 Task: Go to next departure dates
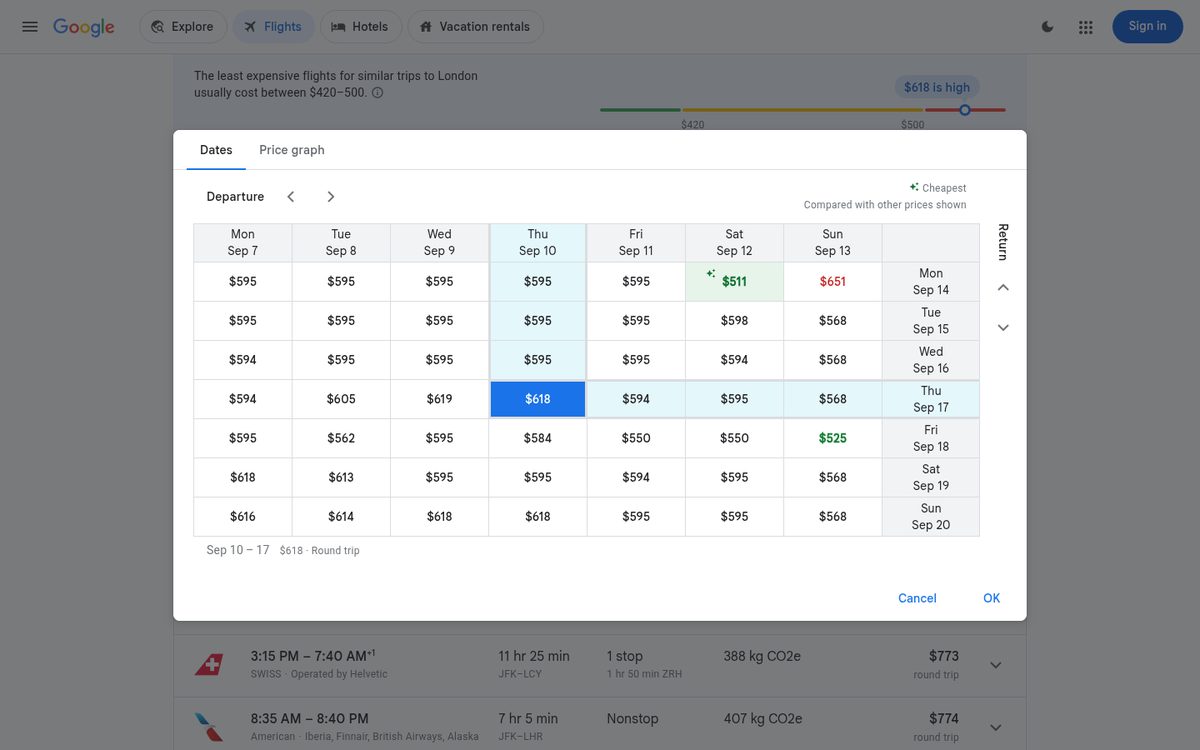[331, 197]
